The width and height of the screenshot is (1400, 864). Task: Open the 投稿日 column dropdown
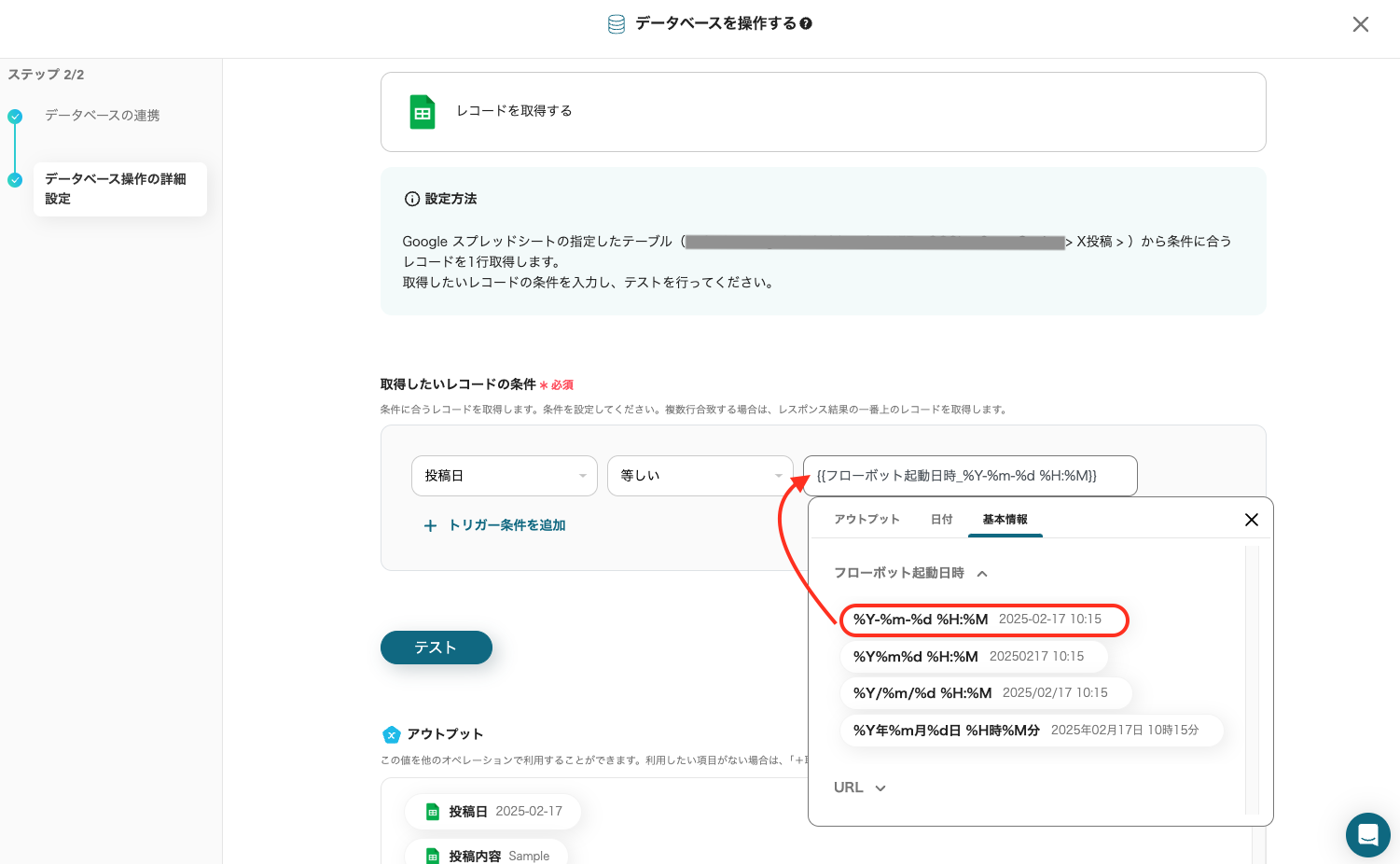tap(505, 476)
